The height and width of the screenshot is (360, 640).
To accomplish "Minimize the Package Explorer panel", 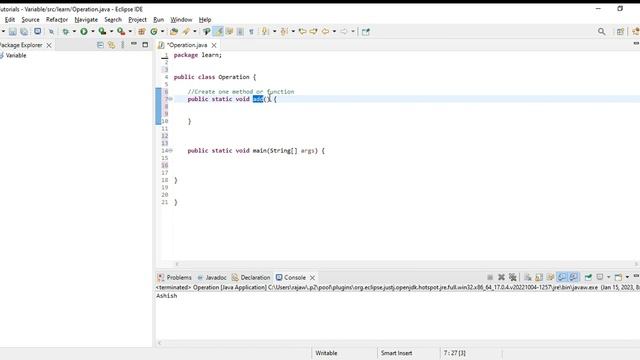I will point(133,44).
